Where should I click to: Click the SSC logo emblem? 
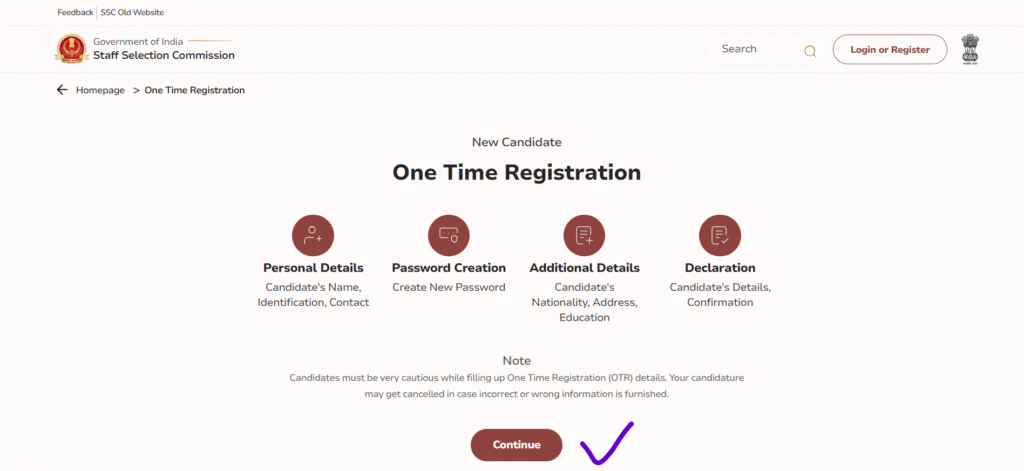click(x=71, y=49)
